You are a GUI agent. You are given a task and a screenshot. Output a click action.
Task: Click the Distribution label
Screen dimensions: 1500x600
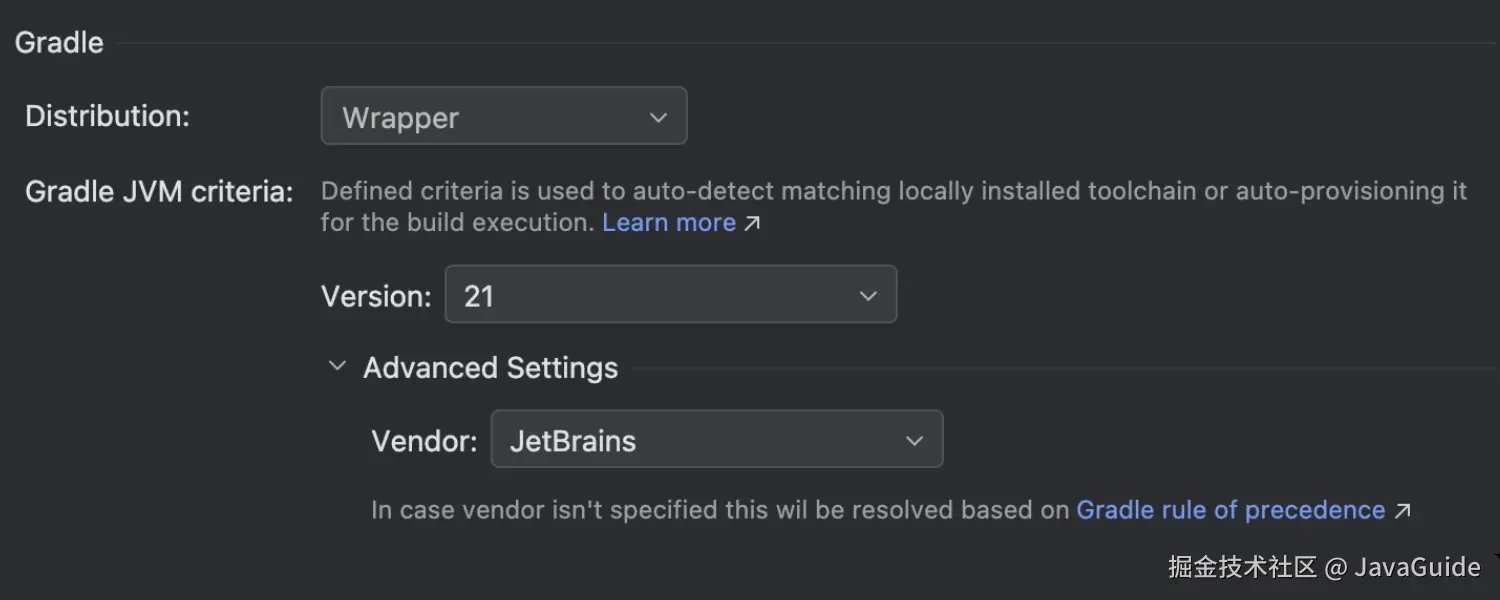(107, 116)
